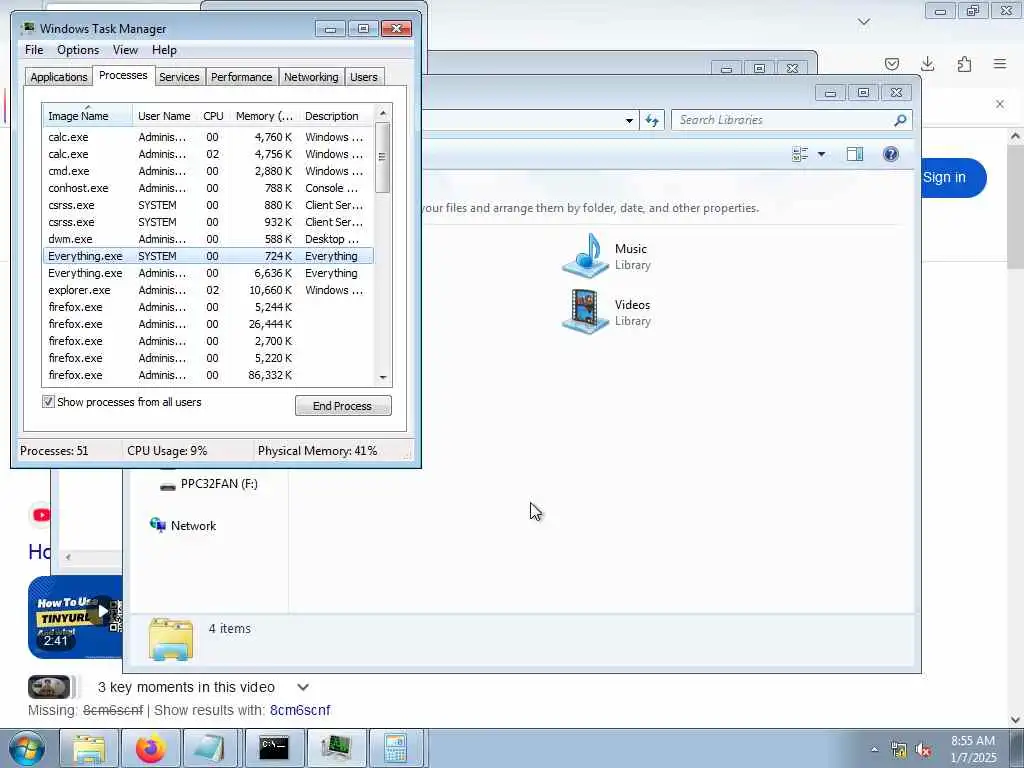1024x768 pixels.
Task: Open the Calculator taskbar icon
Action: [x=396, y=748]
